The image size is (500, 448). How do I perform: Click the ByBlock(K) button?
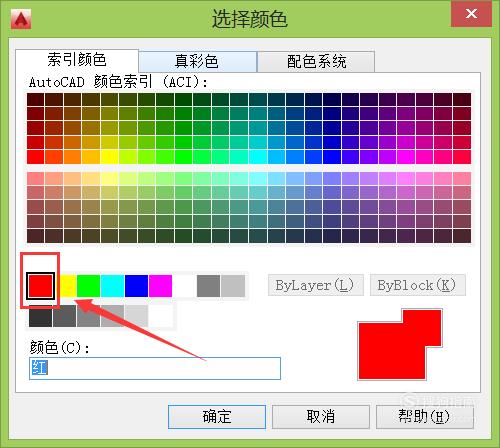(x=417, y=285)
